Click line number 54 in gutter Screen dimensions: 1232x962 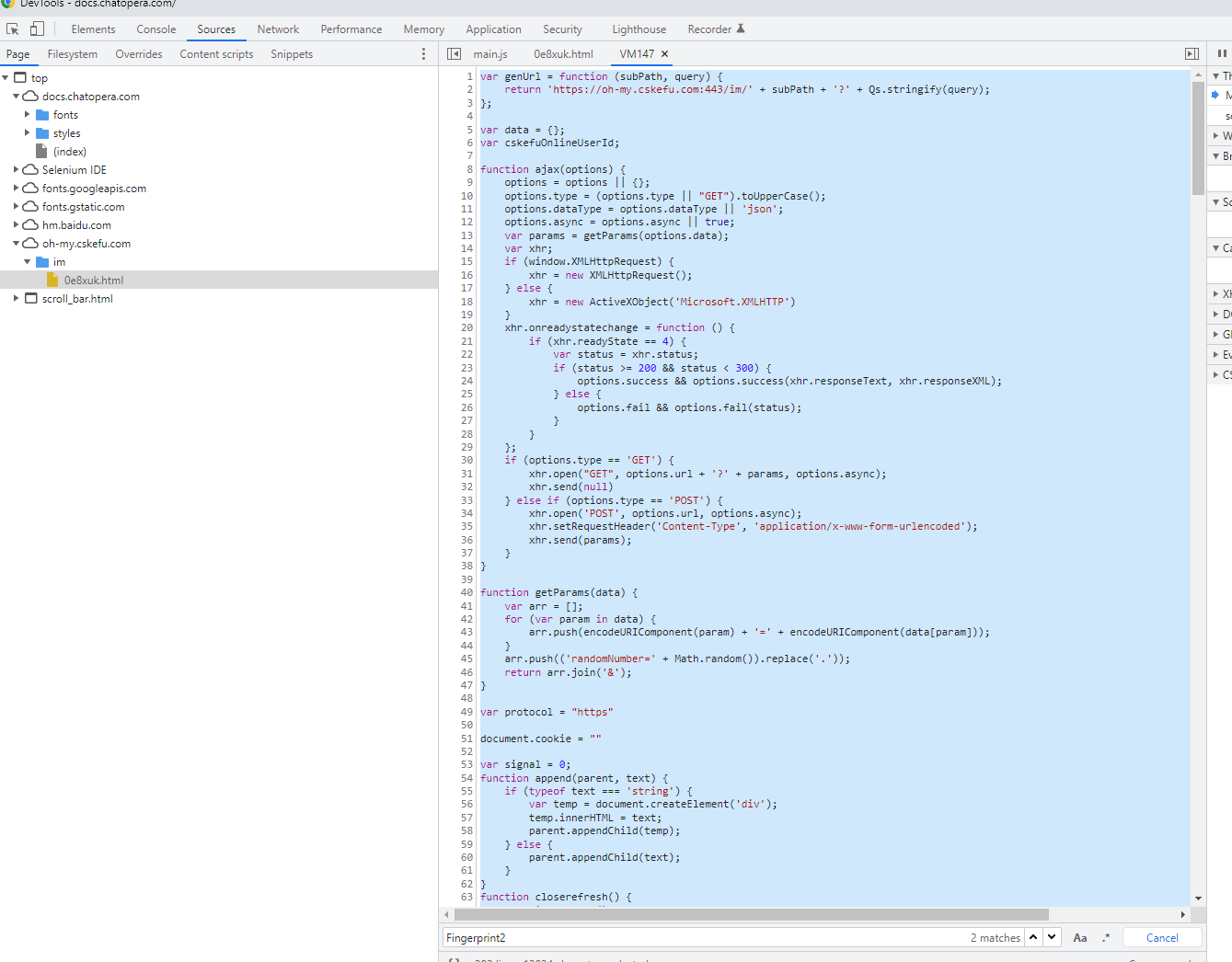coord(466,778)
